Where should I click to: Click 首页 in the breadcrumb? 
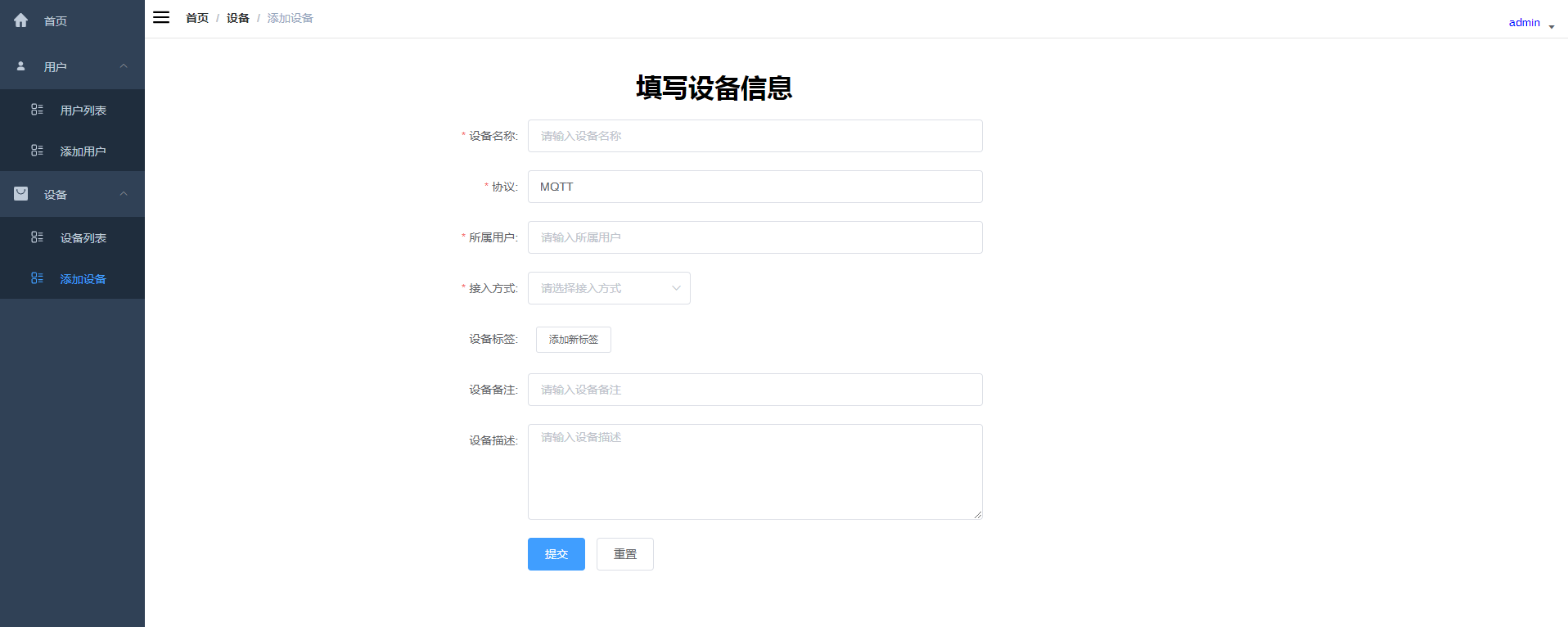[197, 18]
